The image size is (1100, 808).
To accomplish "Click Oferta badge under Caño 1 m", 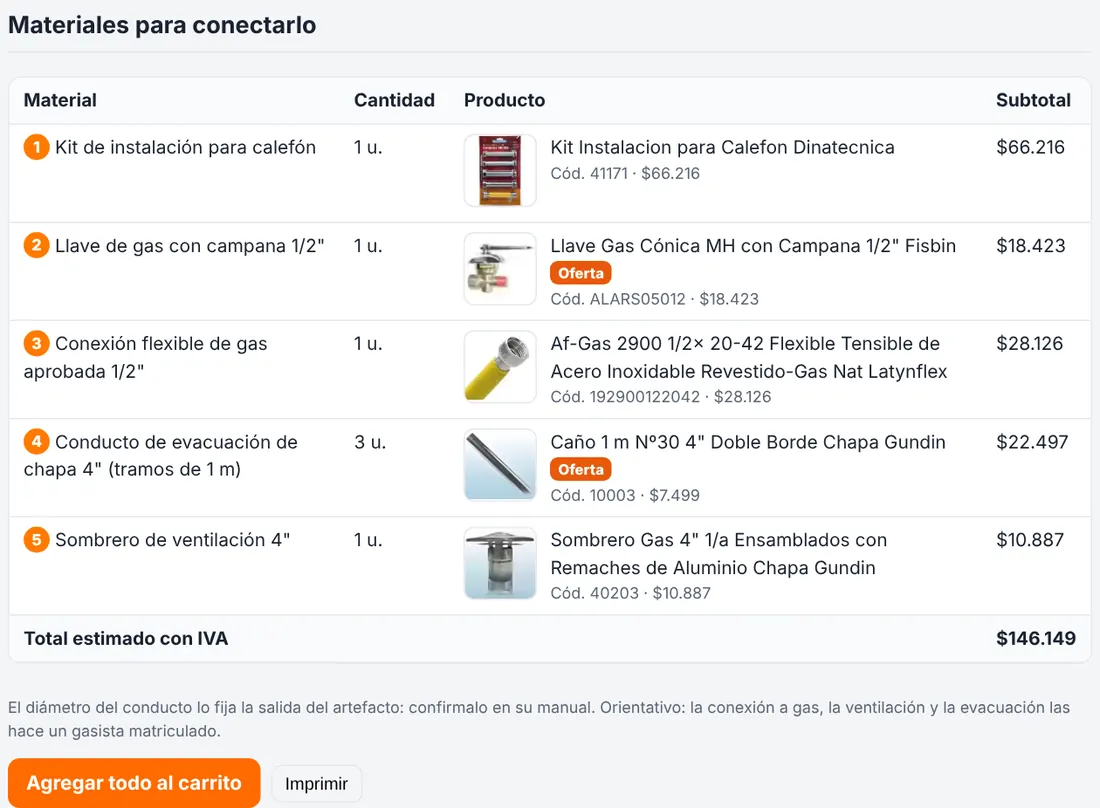I will (581, 469).
